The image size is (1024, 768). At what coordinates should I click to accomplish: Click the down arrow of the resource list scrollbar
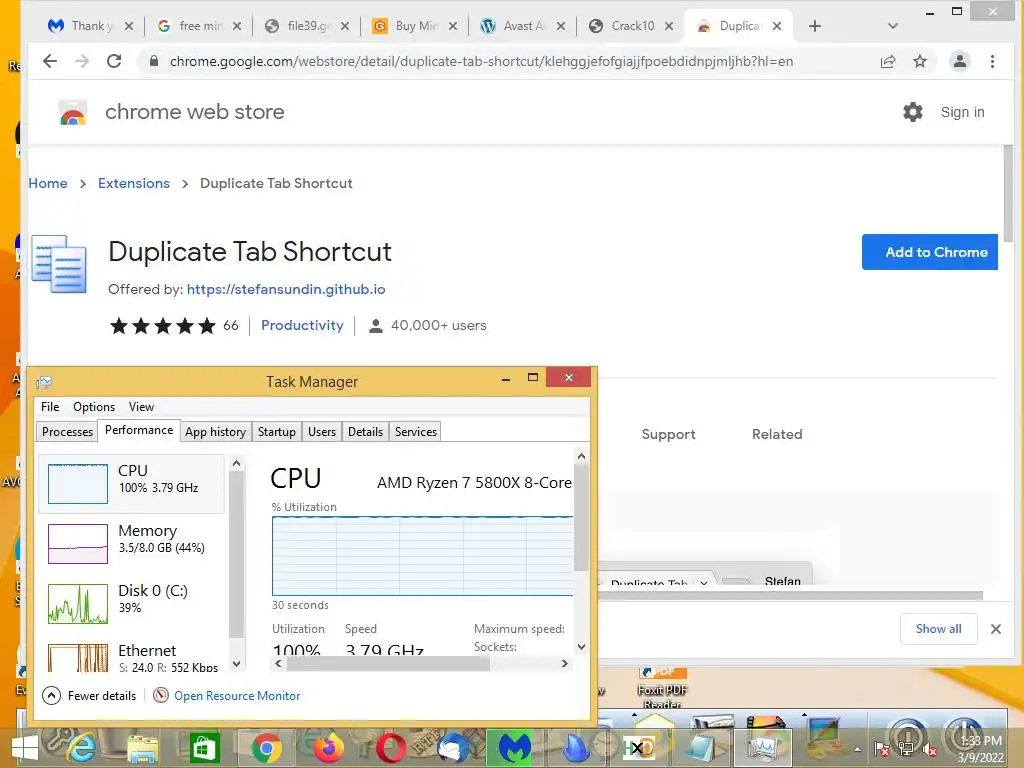[x=236, y=664]
